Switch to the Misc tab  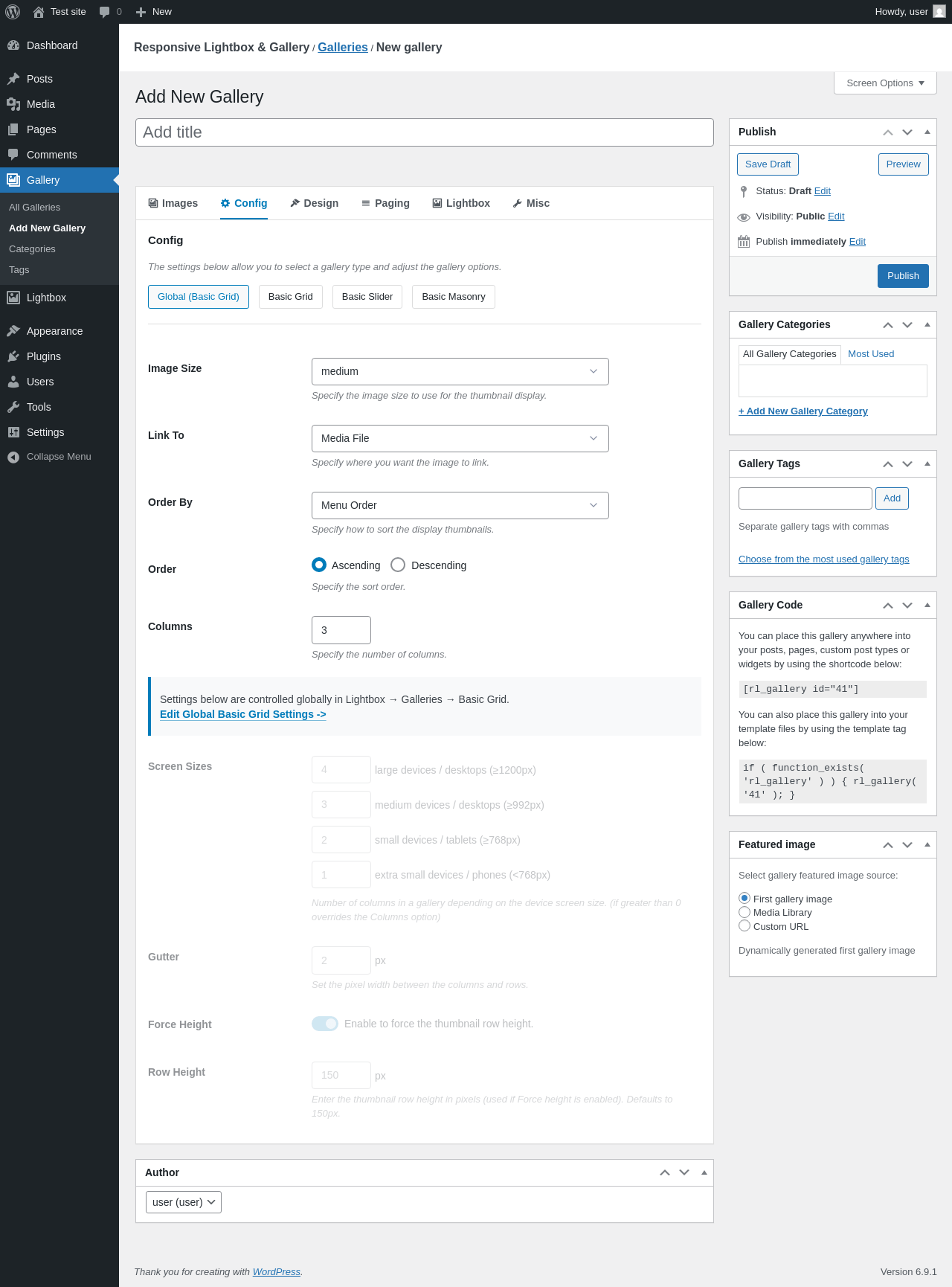pyautogui.click(x=531, y=203)
